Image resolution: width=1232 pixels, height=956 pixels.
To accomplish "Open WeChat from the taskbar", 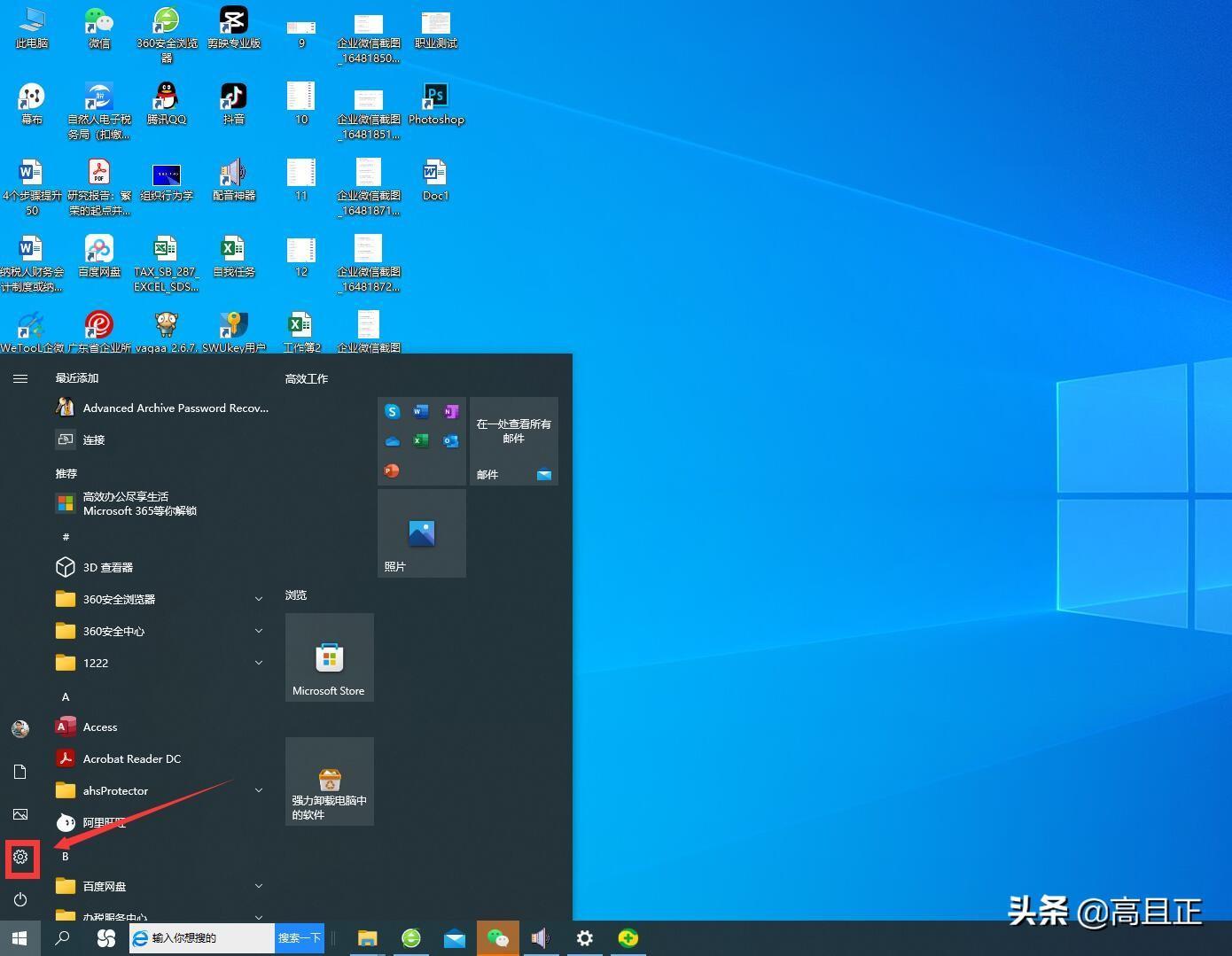I will [x=498, y=938].
